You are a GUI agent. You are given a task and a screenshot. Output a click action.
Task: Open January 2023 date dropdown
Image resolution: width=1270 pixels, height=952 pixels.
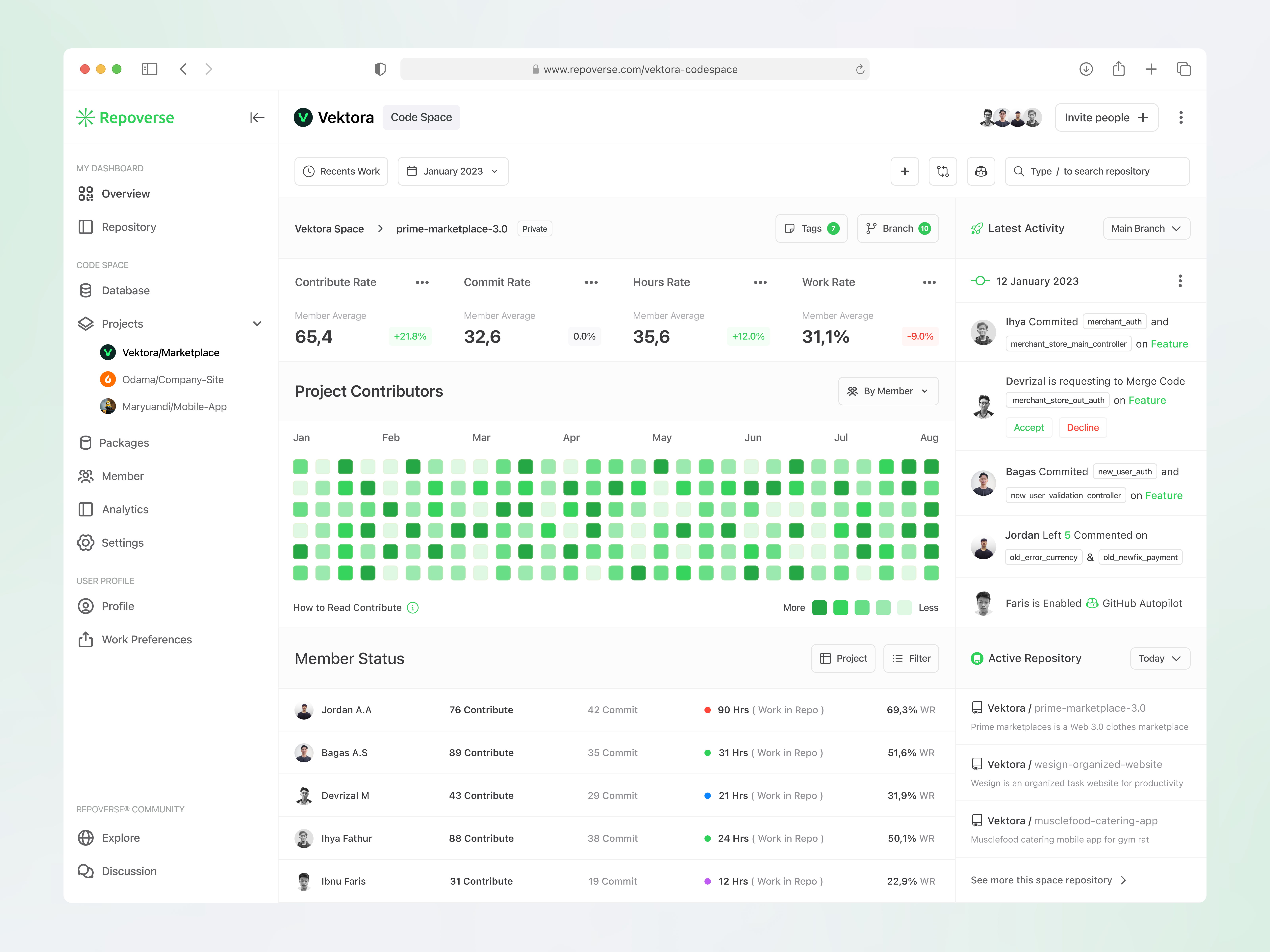click(x=453, y=172)
